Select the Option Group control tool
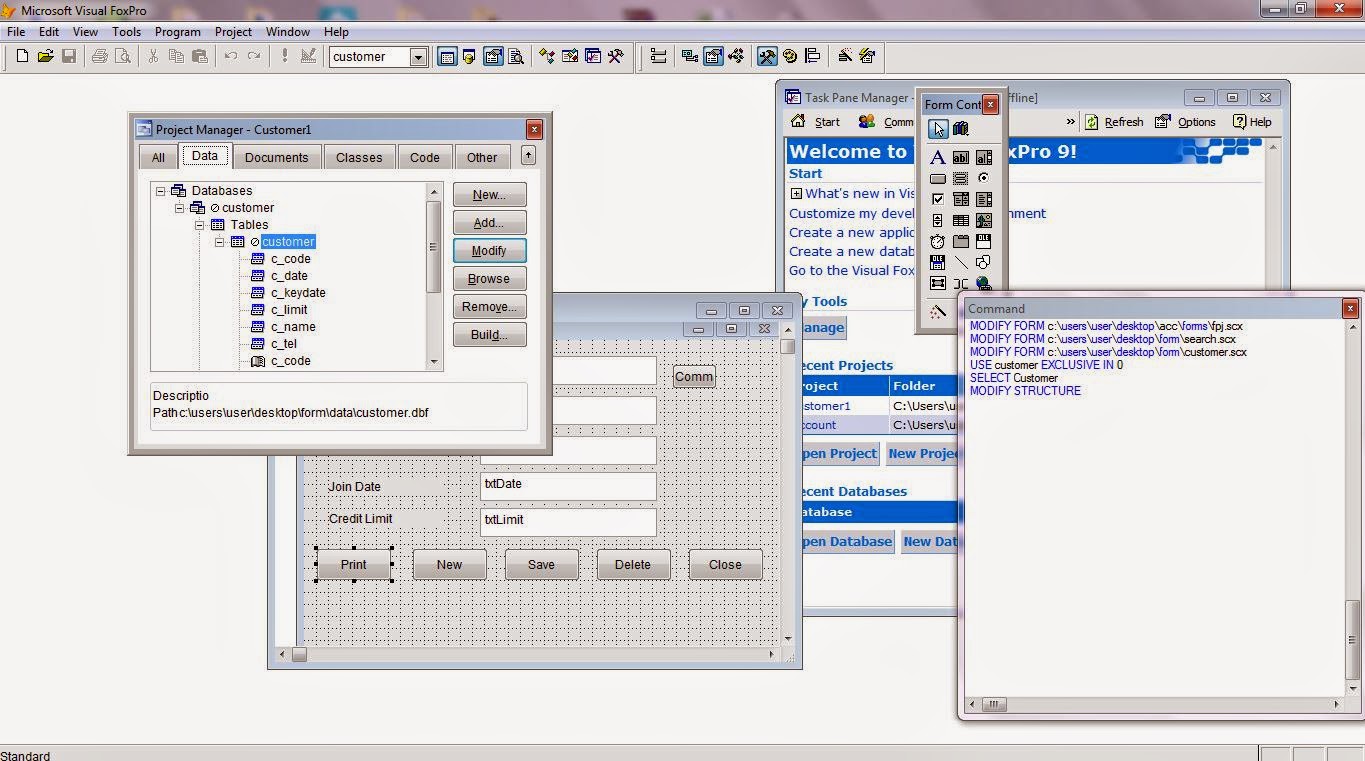 [x=984, y=179]
